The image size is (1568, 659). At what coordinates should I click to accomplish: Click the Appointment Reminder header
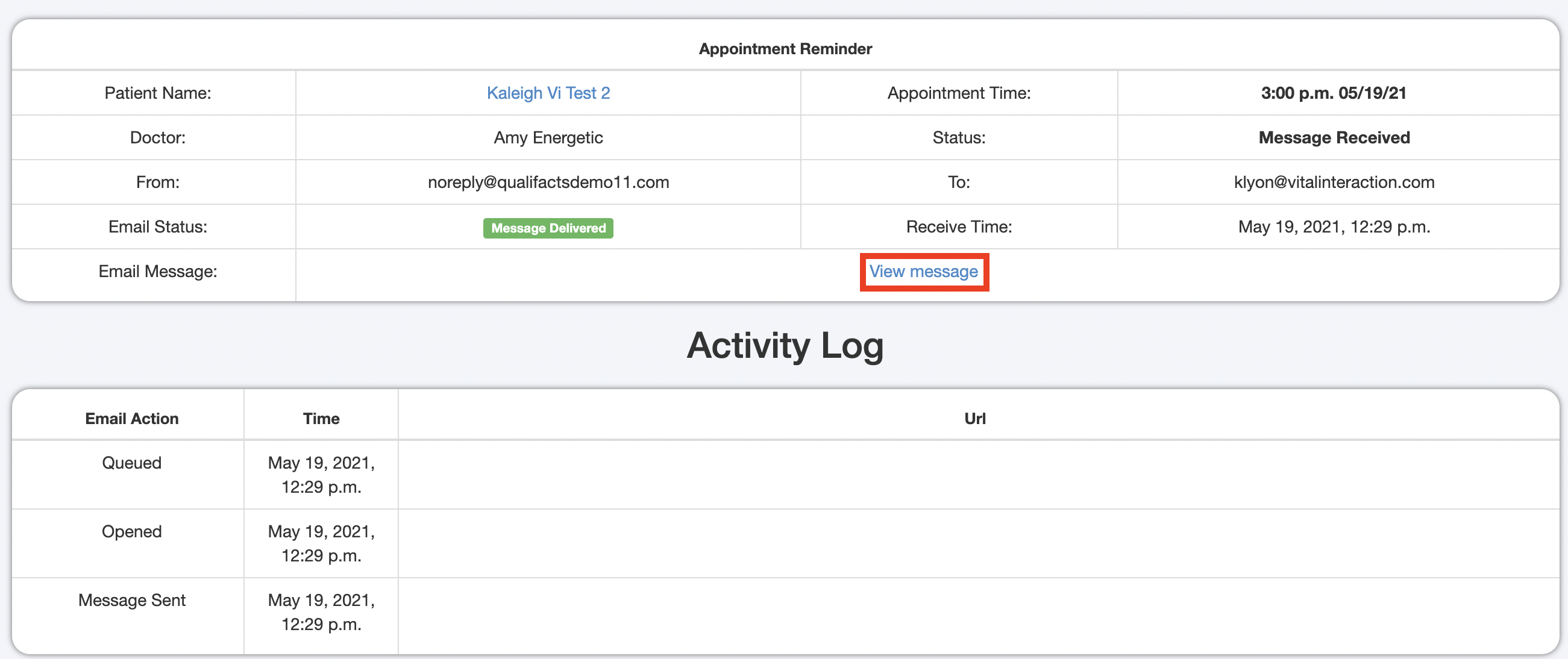(784, 48)
